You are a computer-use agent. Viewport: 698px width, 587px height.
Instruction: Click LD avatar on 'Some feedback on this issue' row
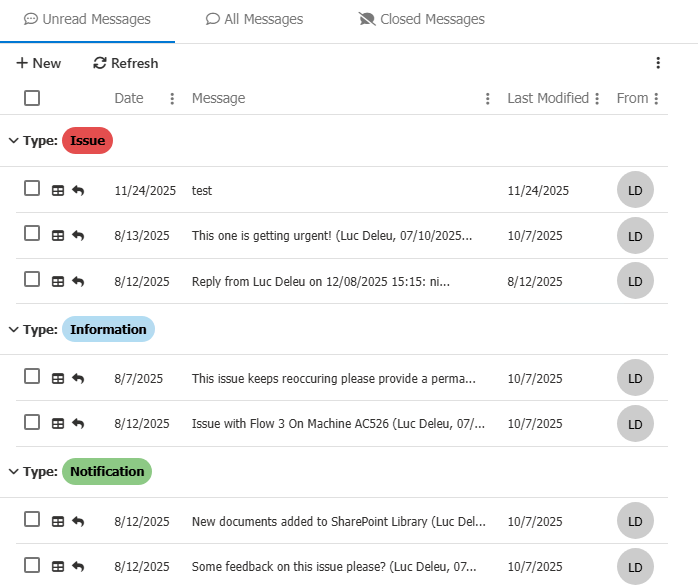(x=635, y=567)
